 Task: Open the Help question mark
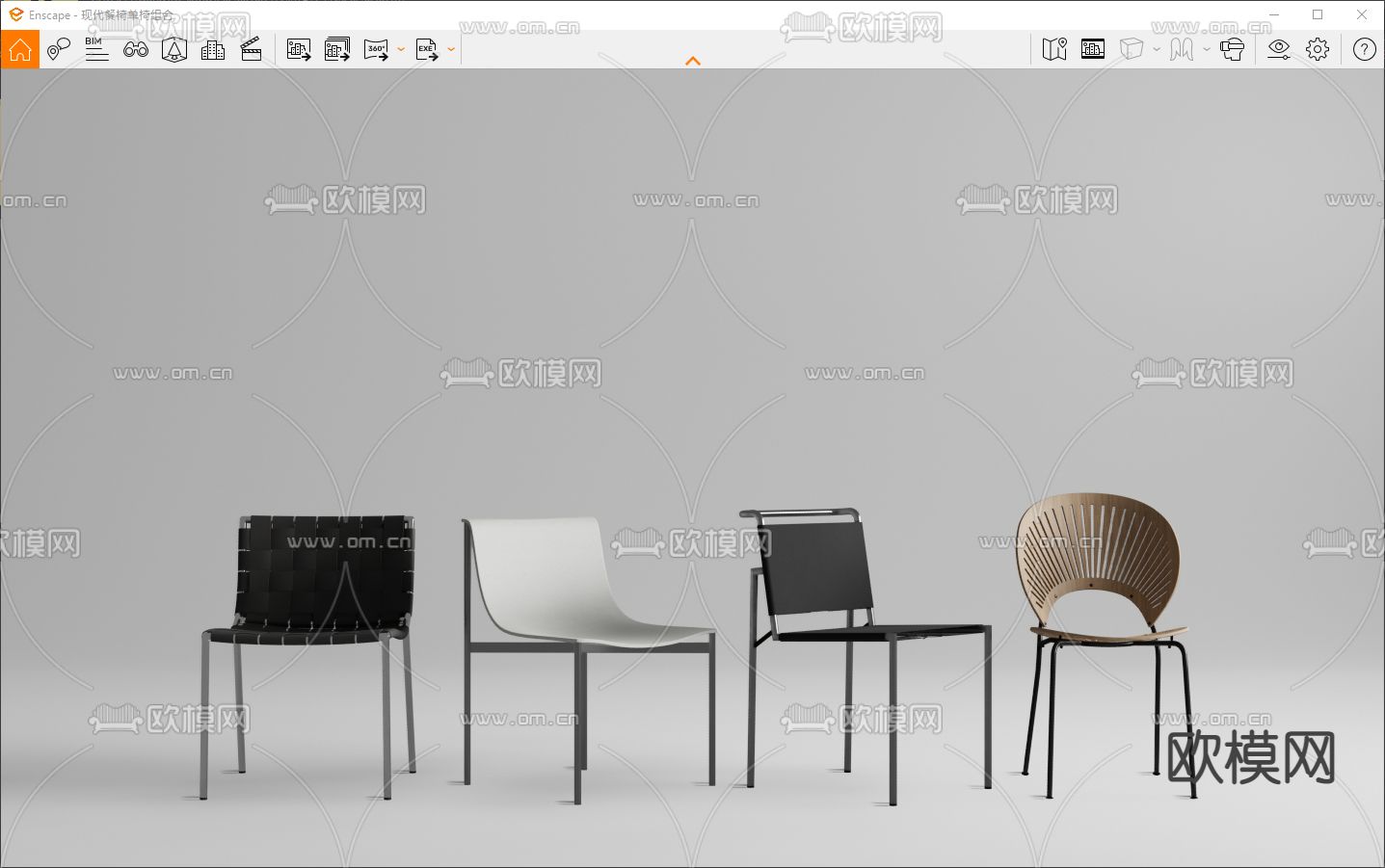[1365, 49]
